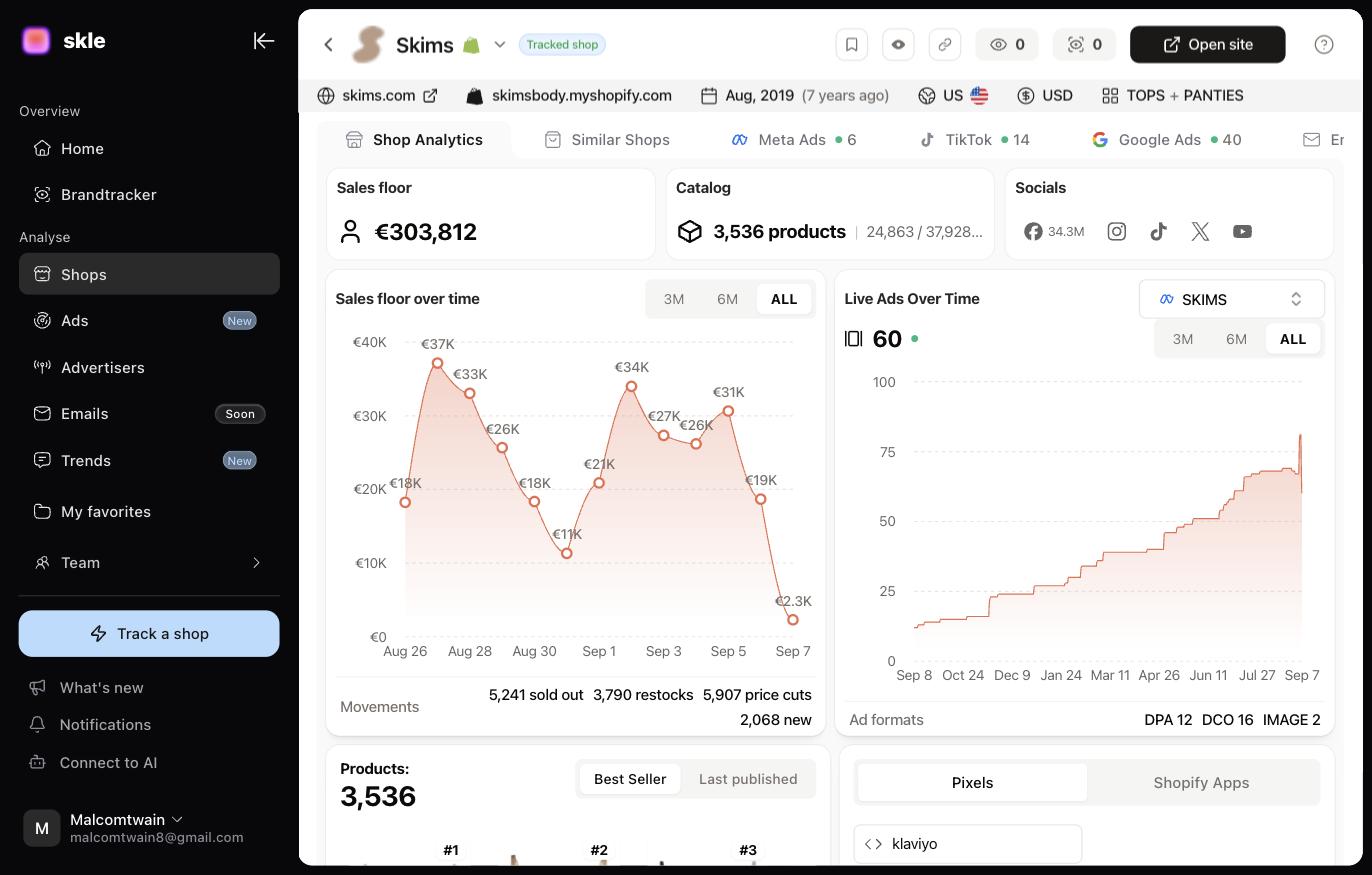1372x875 pixels.
Task: Click the 3,536 products catalog count
Action: [x=779, y=232]
